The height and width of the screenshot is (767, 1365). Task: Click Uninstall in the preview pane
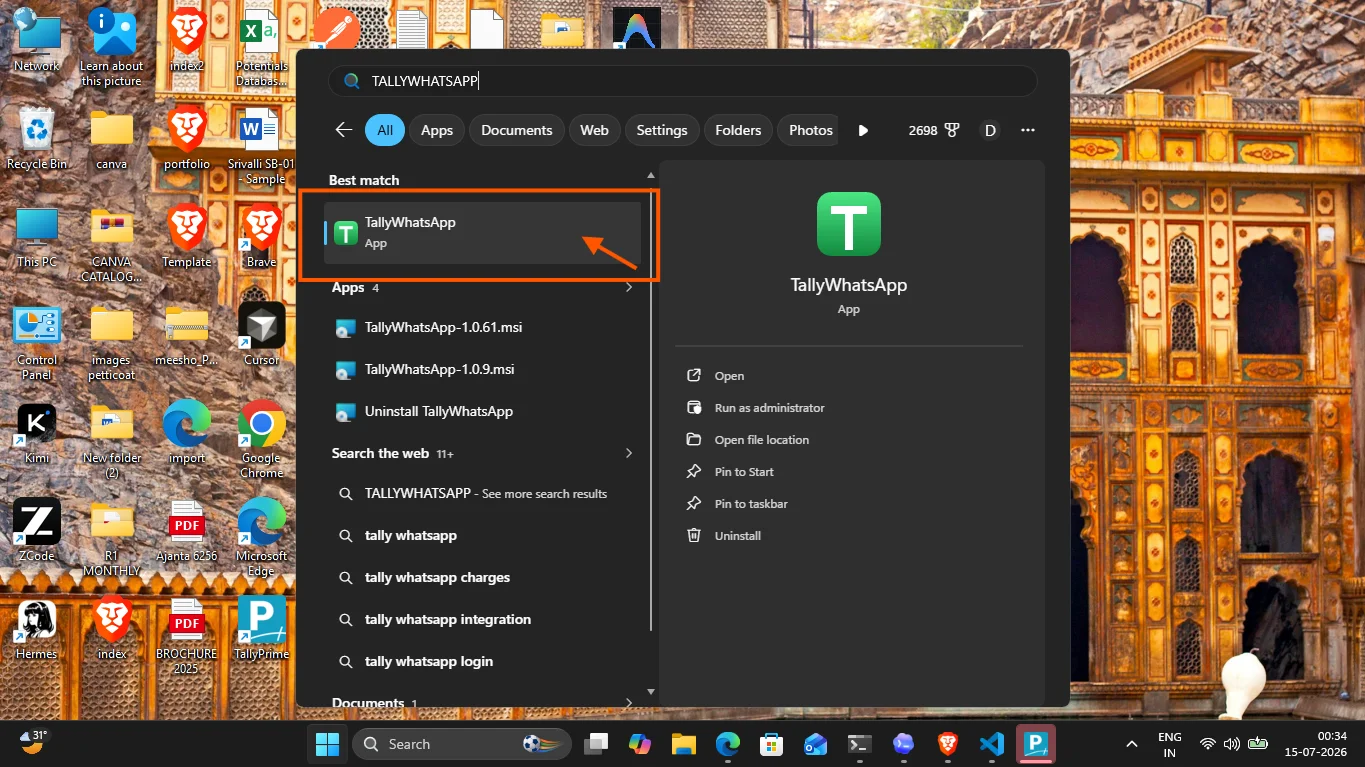pos(738,536)
